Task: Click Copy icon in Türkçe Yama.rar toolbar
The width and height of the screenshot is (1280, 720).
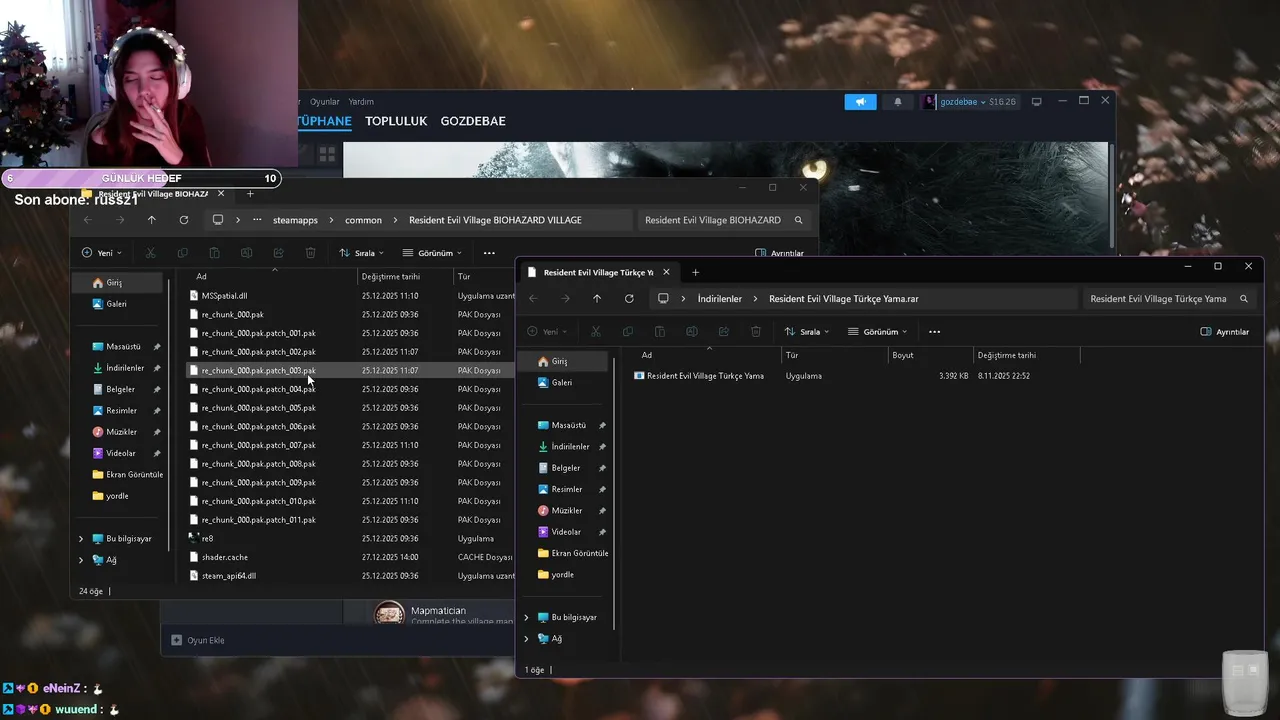Action: pos(628,332)
